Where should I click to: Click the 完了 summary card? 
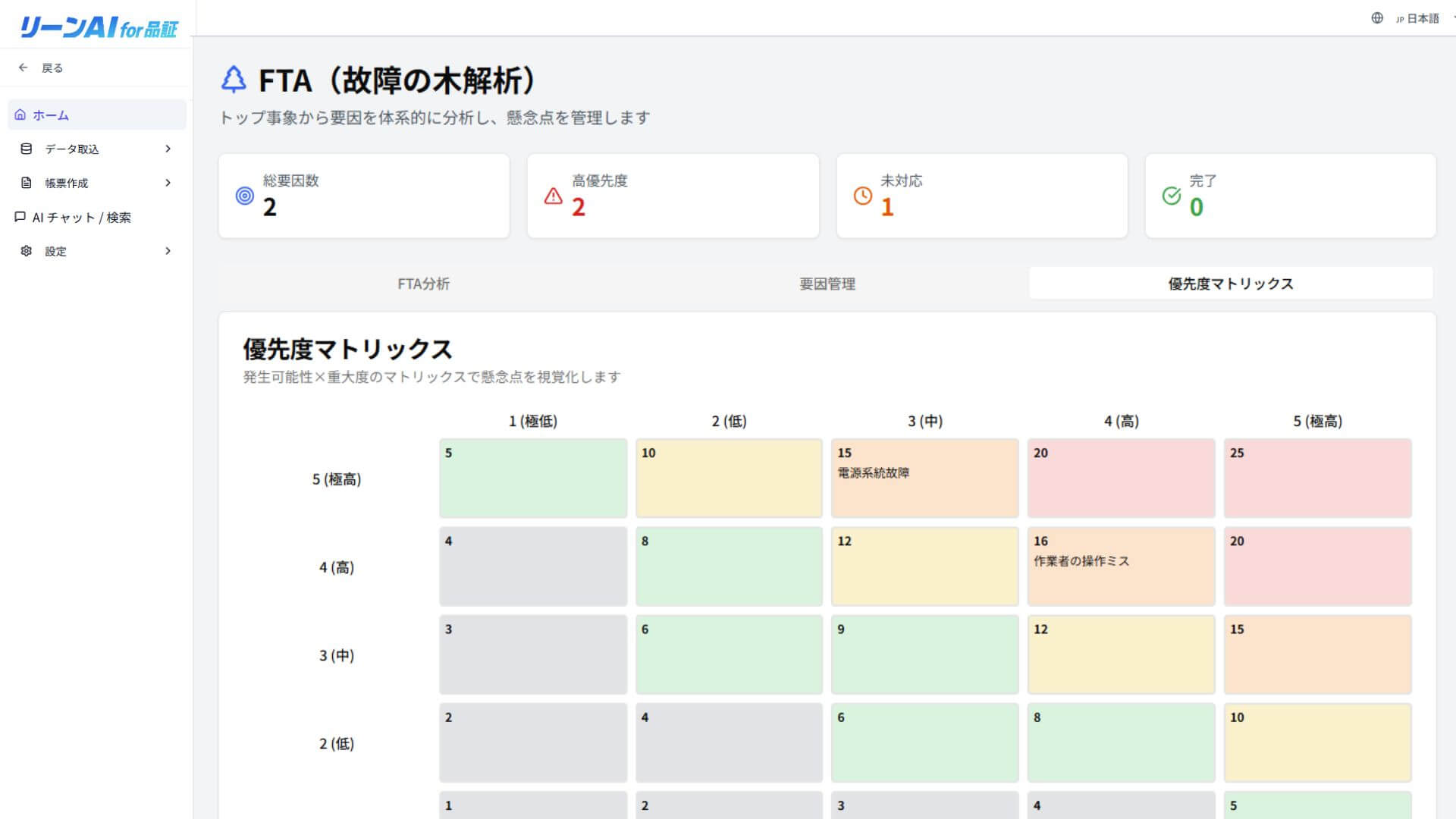click(x=1291, y=196)
